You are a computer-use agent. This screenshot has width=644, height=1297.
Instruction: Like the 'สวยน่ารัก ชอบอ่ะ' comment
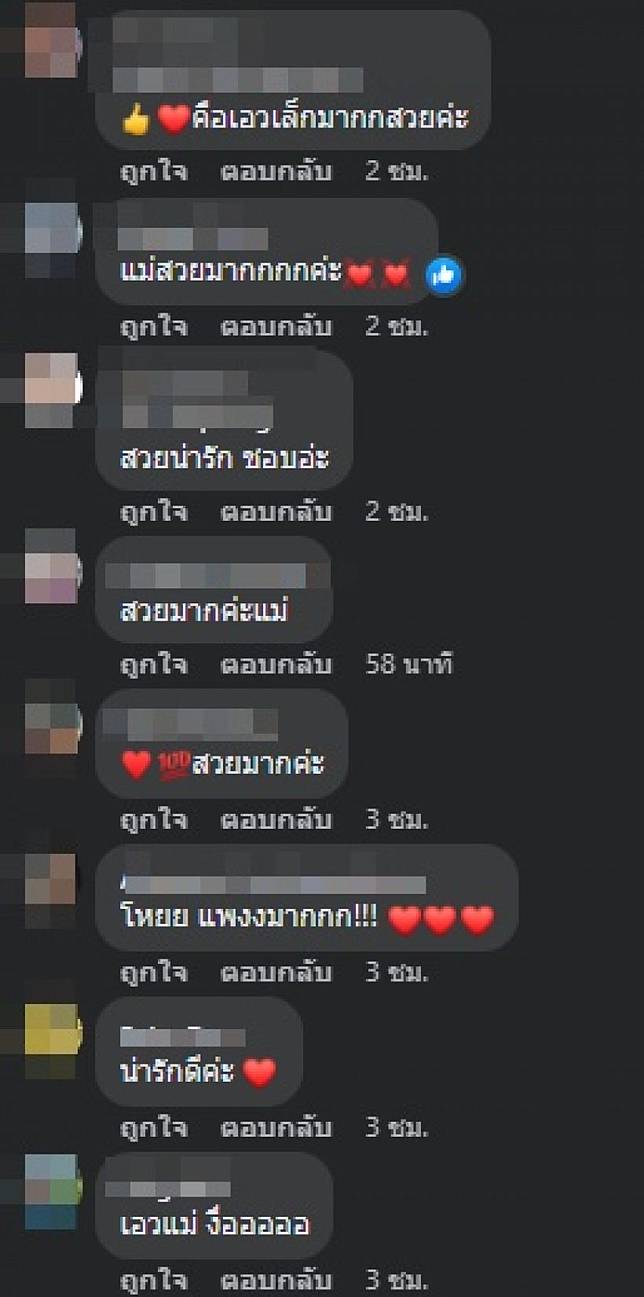pos(153,512)
